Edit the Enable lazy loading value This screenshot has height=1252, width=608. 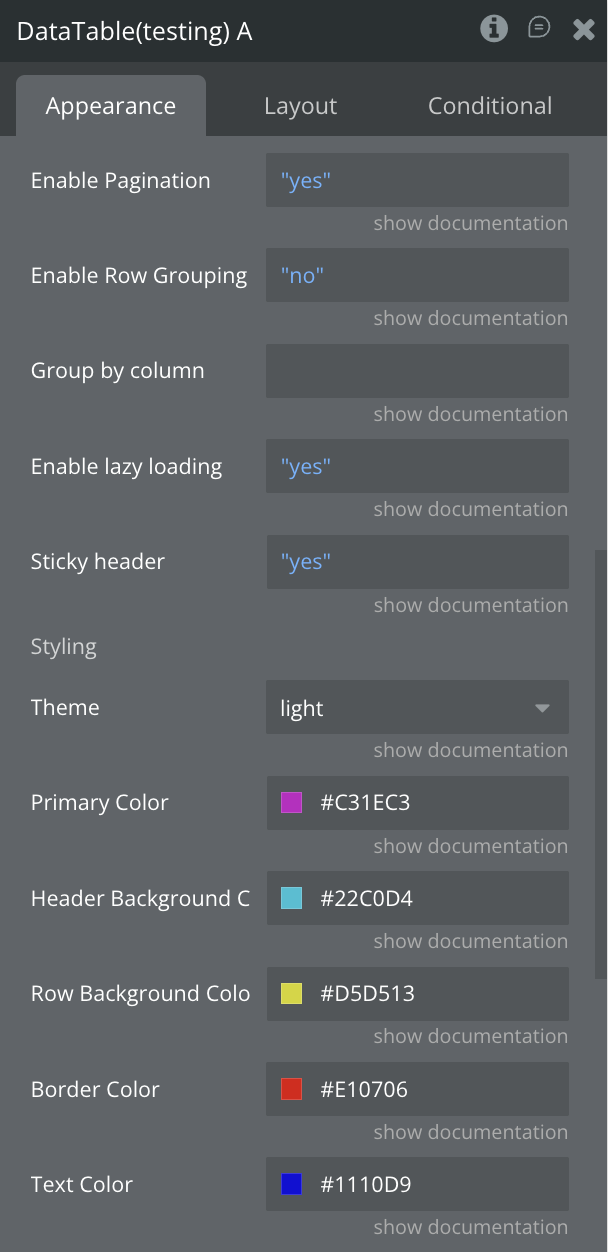pos(417,467)
